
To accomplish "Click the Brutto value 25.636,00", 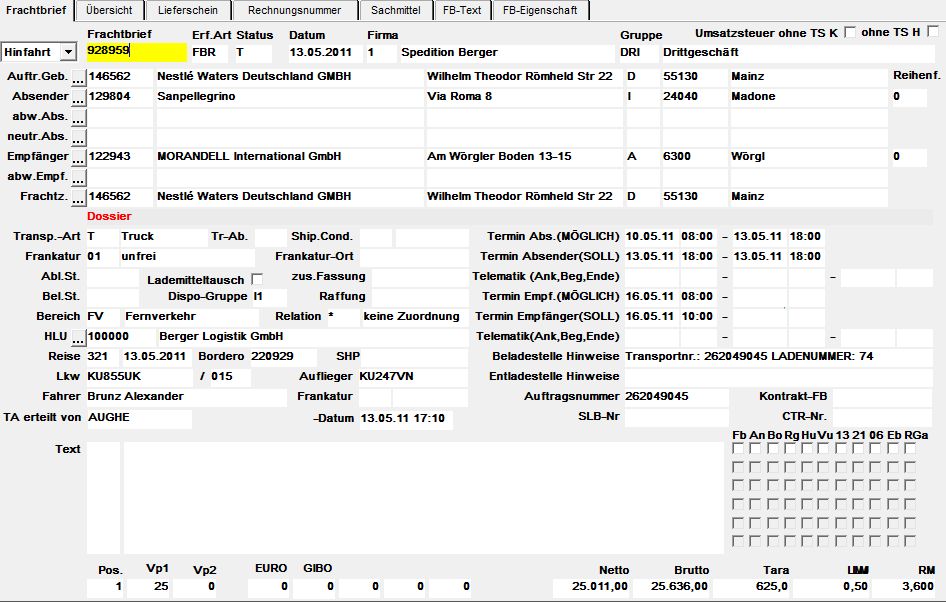I will coord(679,586).
